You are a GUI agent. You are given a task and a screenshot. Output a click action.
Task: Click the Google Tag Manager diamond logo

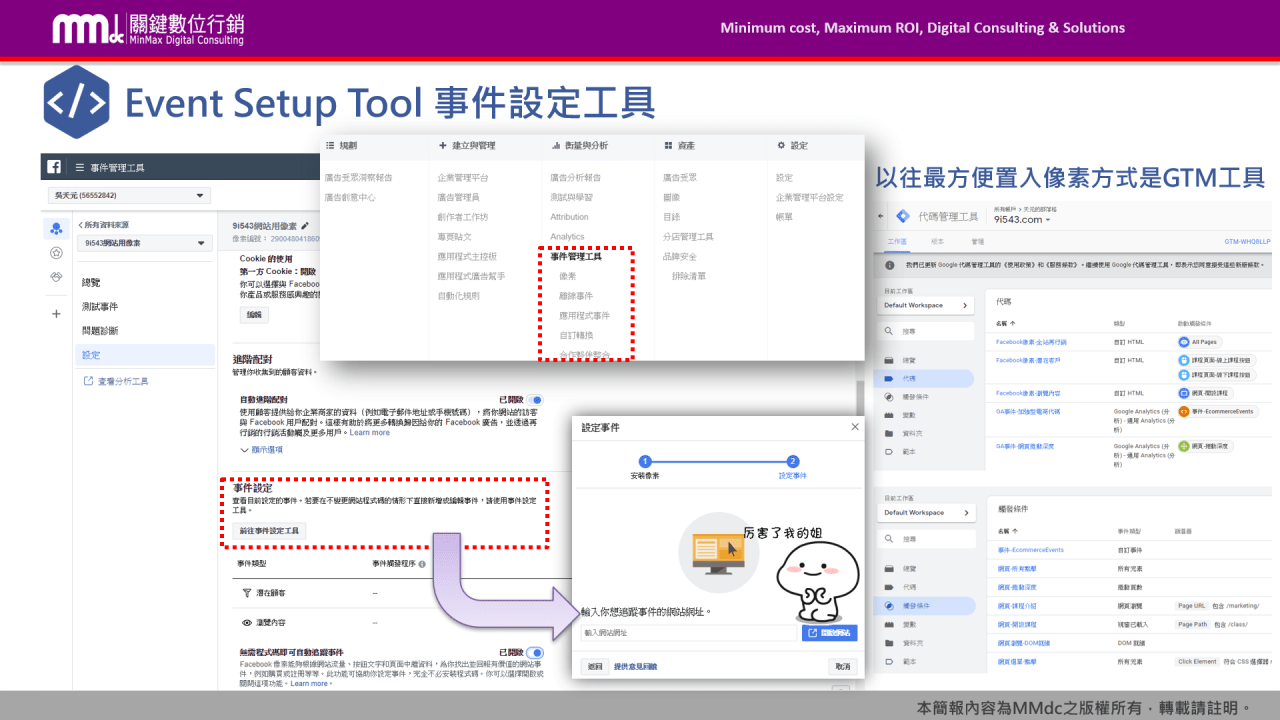pyautogui.click(x=901, y=215)
